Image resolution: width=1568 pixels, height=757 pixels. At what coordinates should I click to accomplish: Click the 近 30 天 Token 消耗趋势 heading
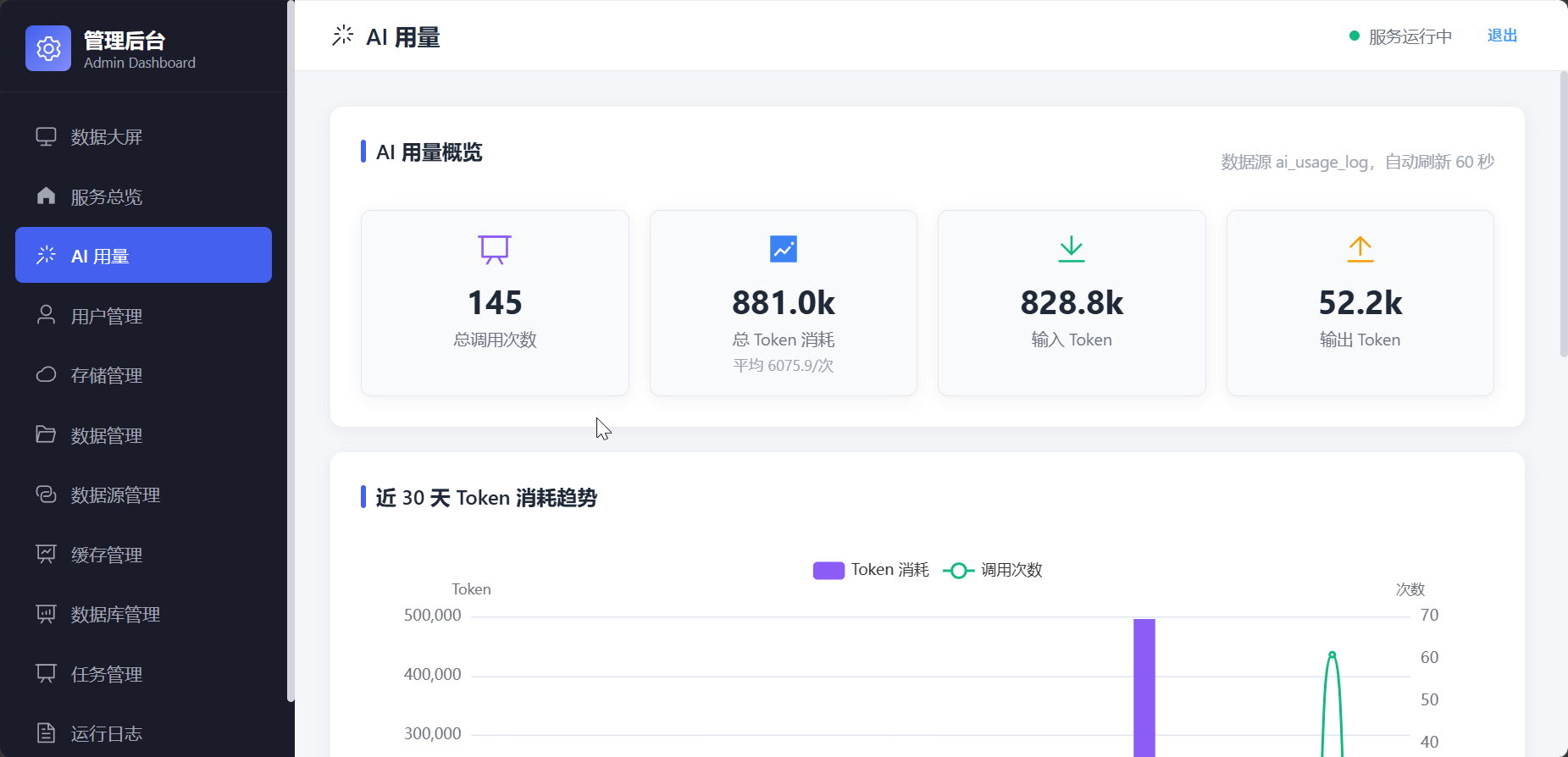[486, 498]
